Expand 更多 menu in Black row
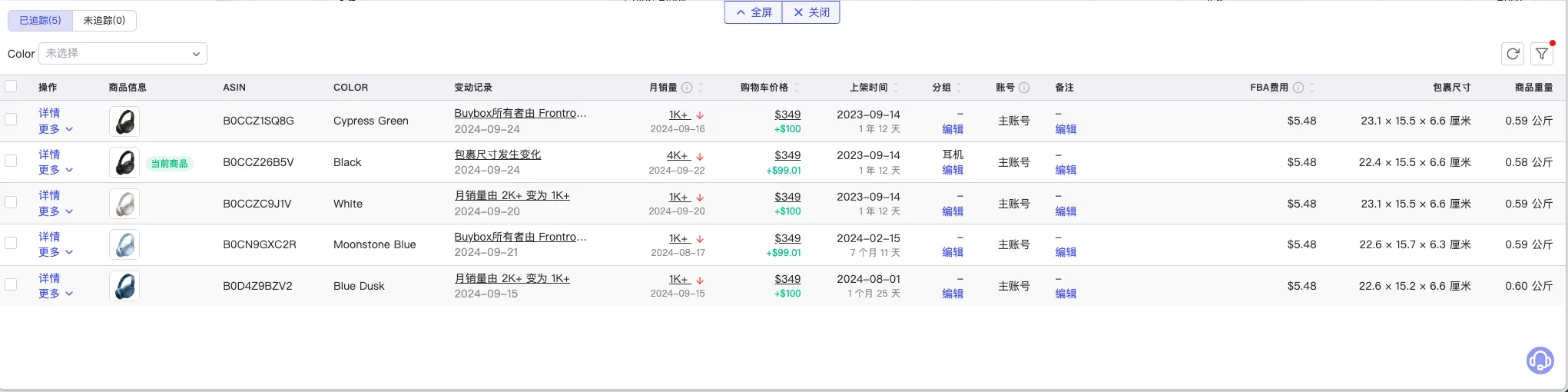1568x392 pixels. tap(56, 170)
